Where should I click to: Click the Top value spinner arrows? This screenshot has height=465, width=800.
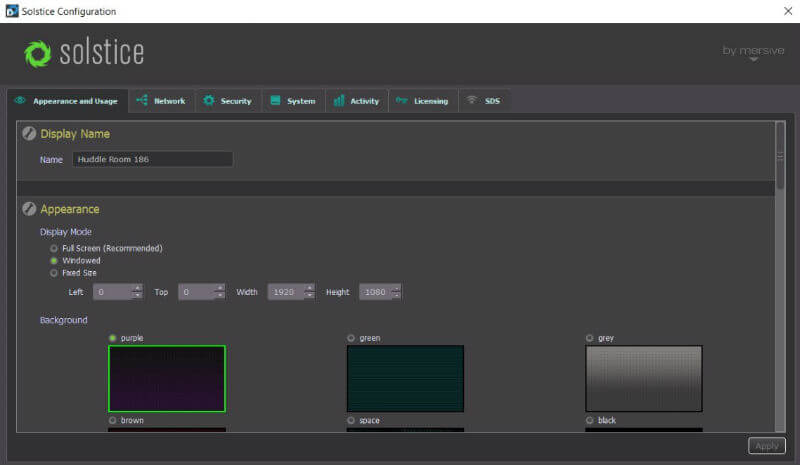[x=220, y=291]
